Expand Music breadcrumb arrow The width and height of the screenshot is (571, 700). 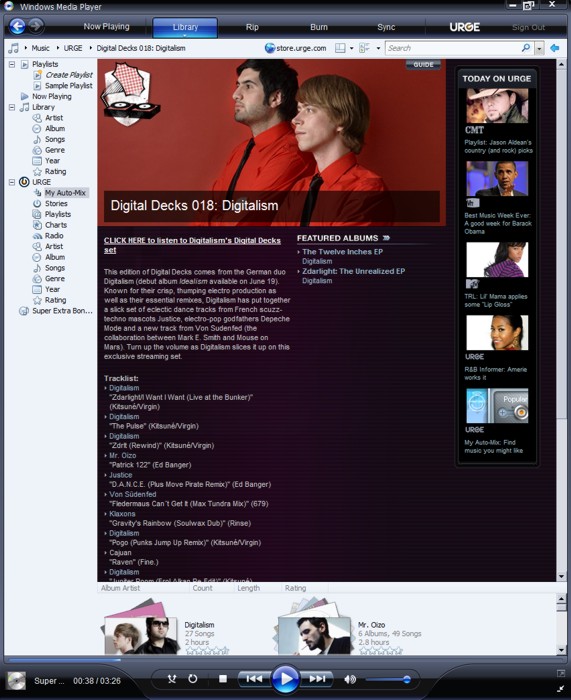click(x=26, y=48)
